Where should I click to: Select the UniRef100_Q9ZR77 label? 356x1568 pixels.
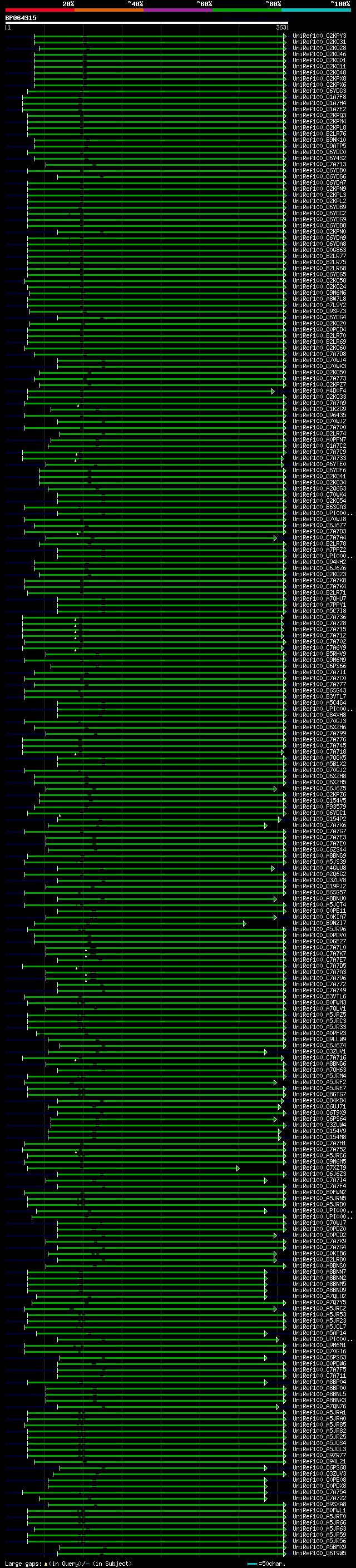tap(319, 1455)
